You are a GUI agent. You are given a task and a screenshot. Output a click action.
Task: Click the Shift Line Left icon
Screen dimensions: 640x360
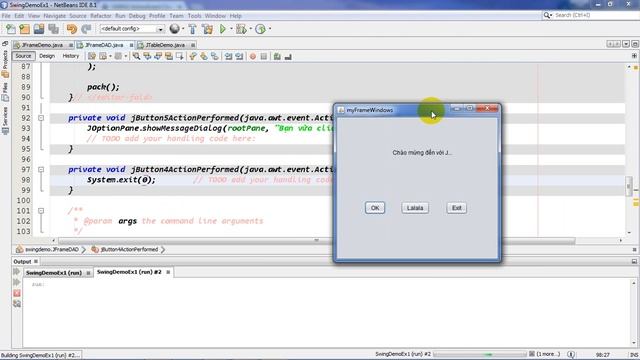pyautogui.click(x=228, y=56)
